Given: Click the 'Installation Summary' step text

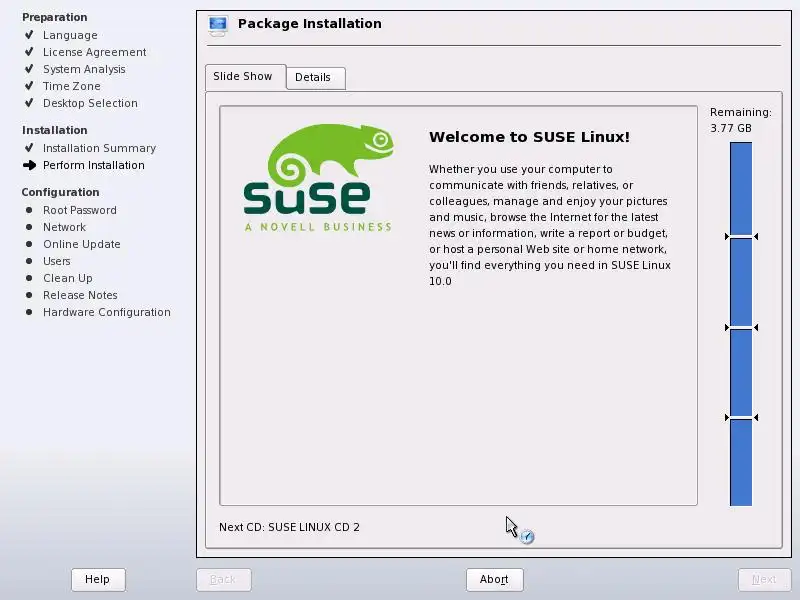Looking at the screenshot, I should [99, 148].
